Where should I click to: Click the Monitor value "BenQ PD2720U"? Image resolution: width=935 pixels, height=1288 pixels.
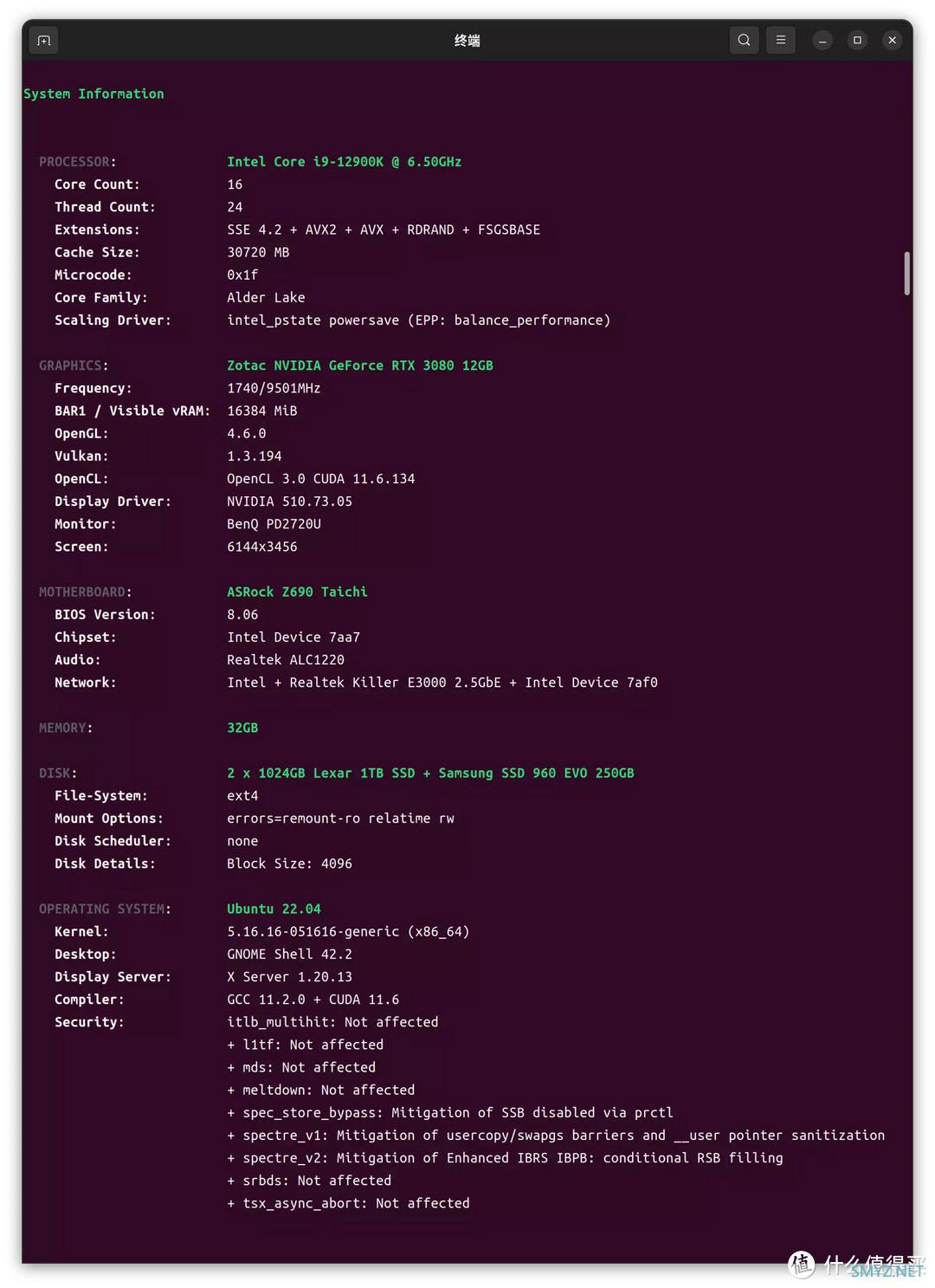click(x=274, y=524)
